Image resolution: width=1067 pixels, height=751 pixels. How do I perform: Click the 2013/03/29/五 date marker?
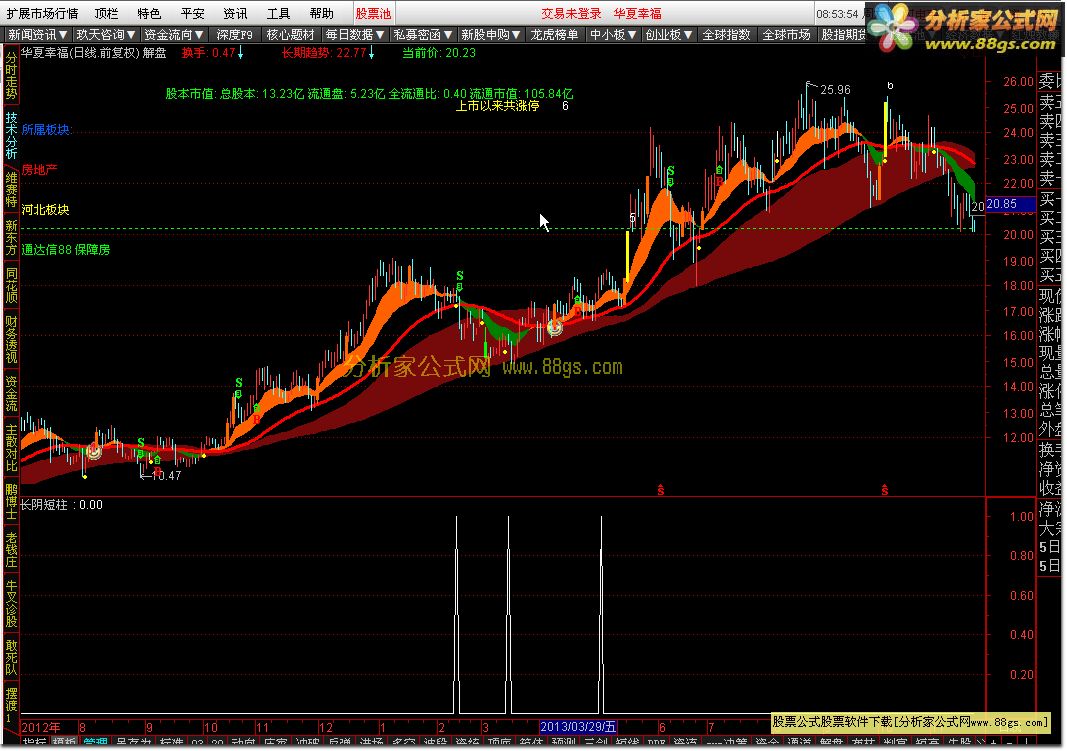[578, 727]
